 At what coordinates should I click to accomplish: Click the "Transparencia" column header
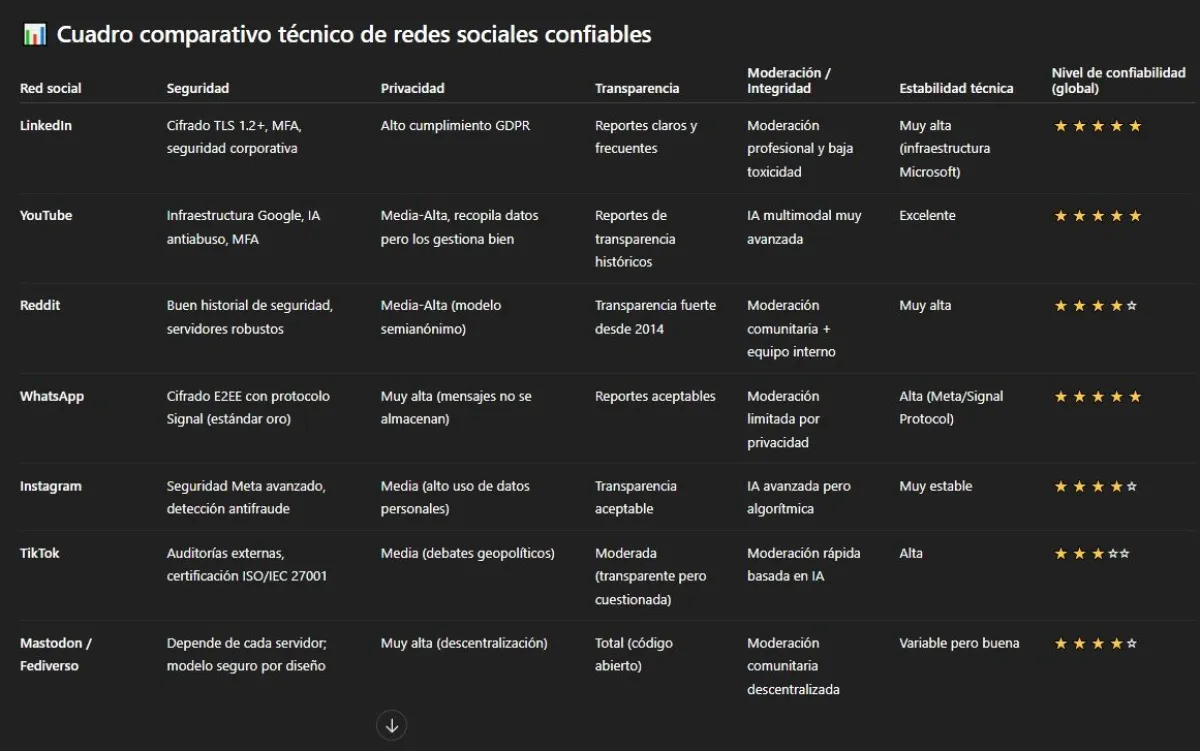[x=637, y=88]
